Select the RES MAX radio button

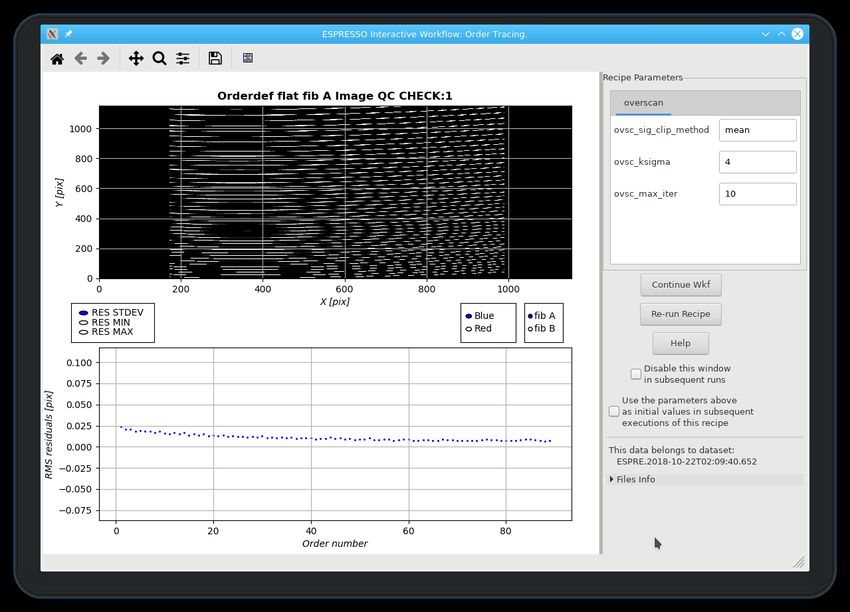pos(83,332)
